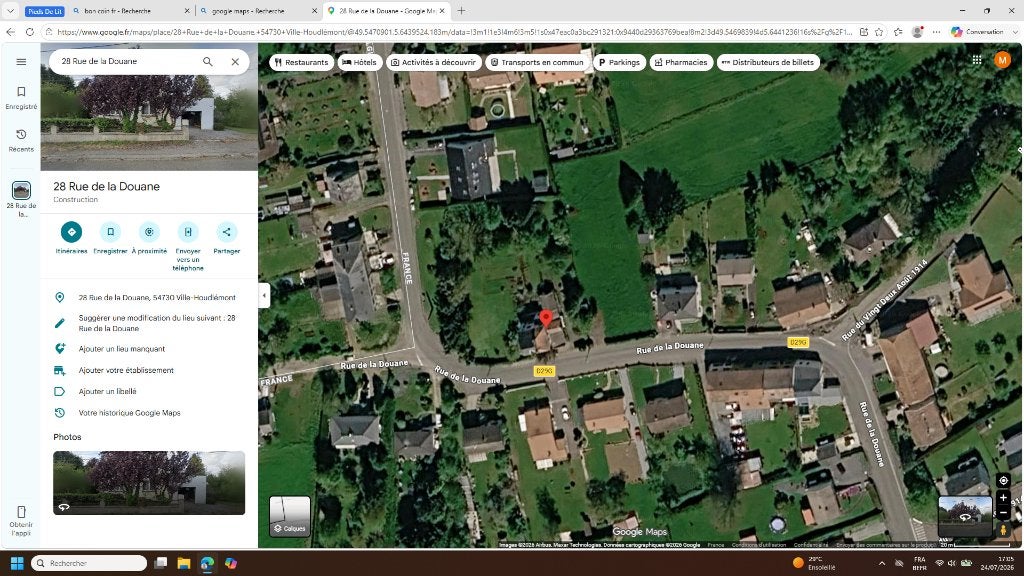This screenshot has height=576, width=1024.
Task: Clear the search box with X
Action: click(235, 61)
